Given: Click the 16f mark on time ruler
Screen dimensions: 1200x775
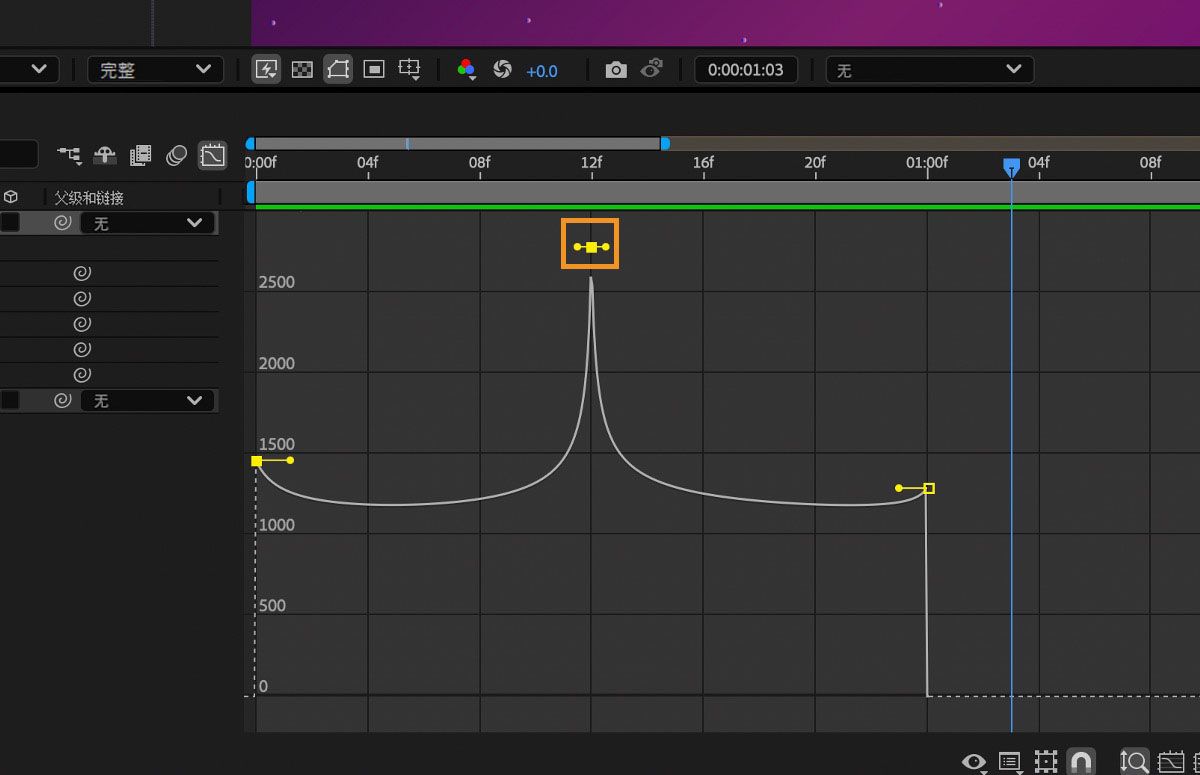Looking at the screenshot, I should tap(703, 162).
